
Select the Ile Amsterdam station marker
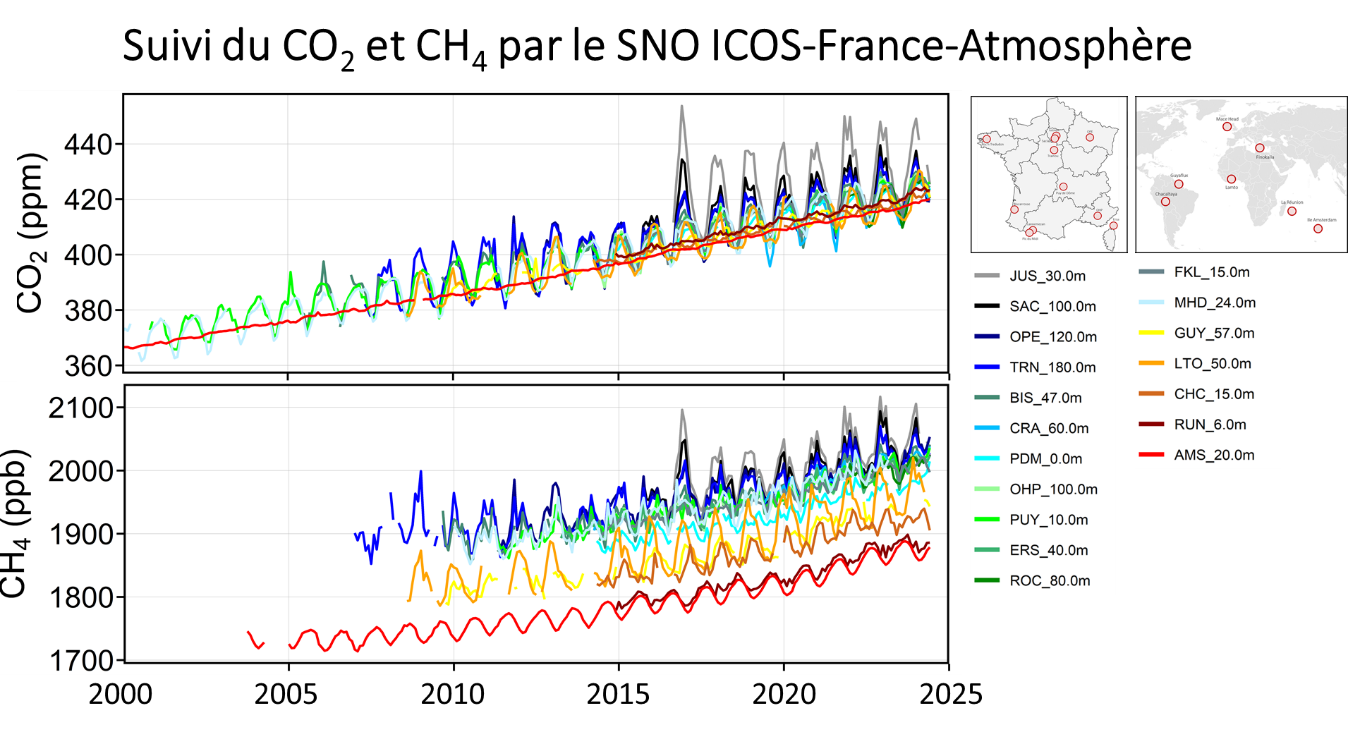tap(1318, 229)
